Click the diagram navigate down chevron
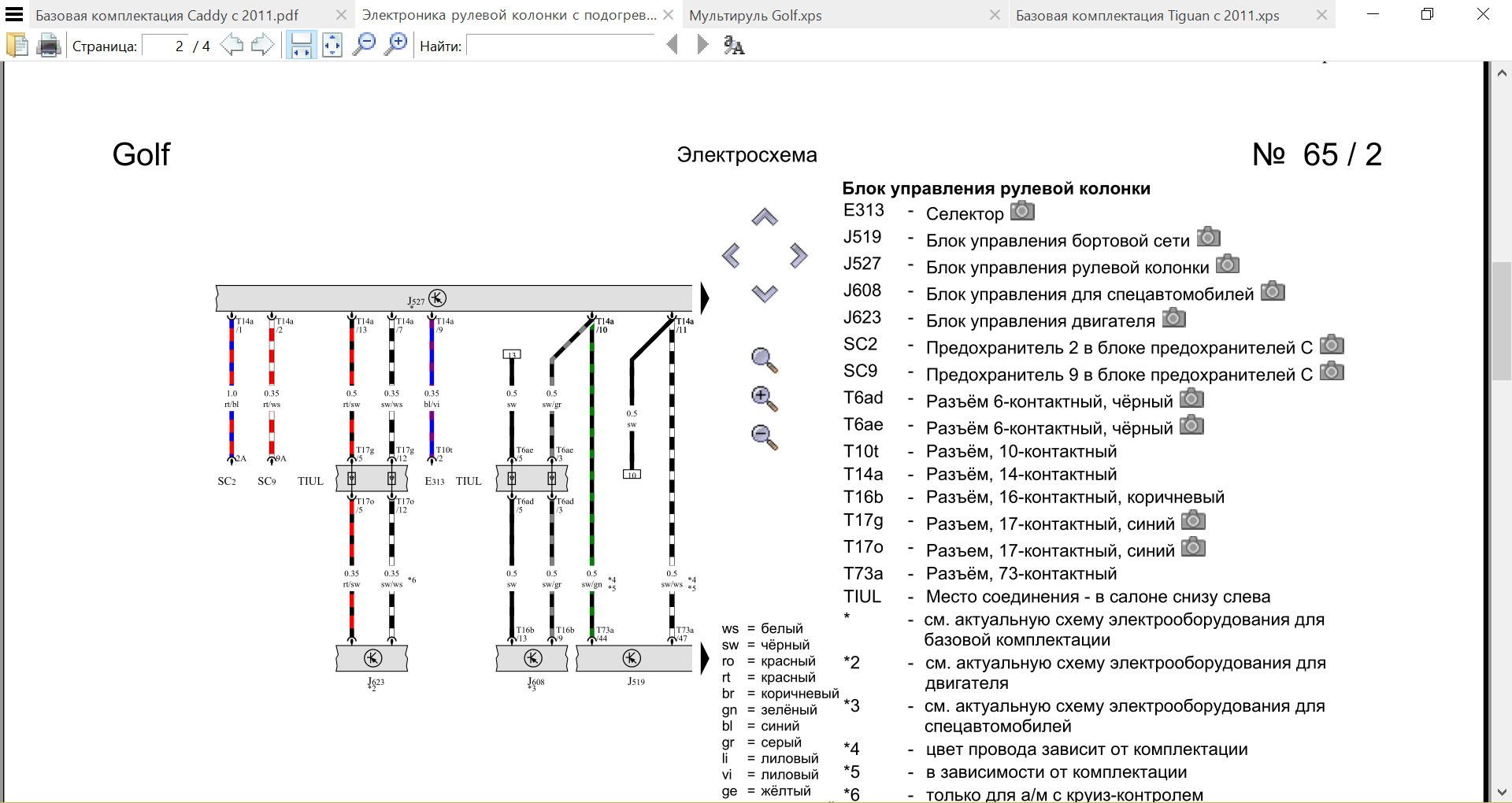 [765, 293]
